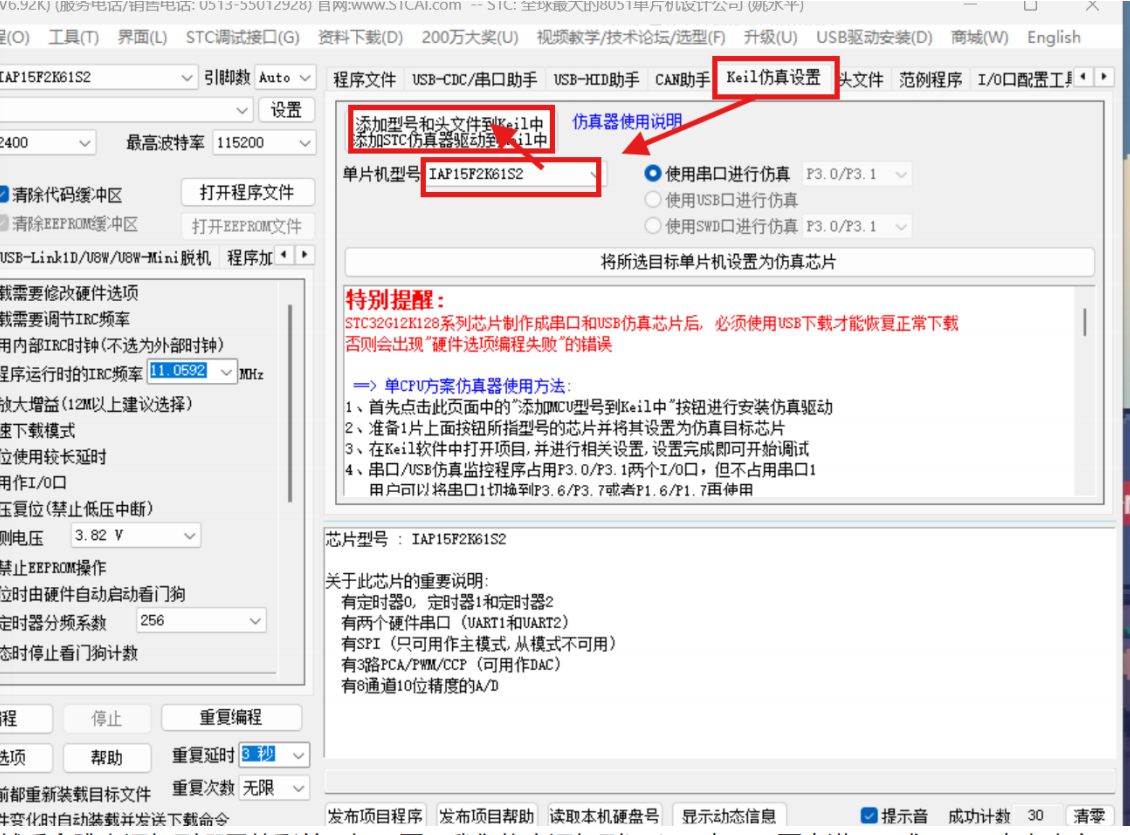Expand the 引脚数 Auto dropdown

pos(305,77)
